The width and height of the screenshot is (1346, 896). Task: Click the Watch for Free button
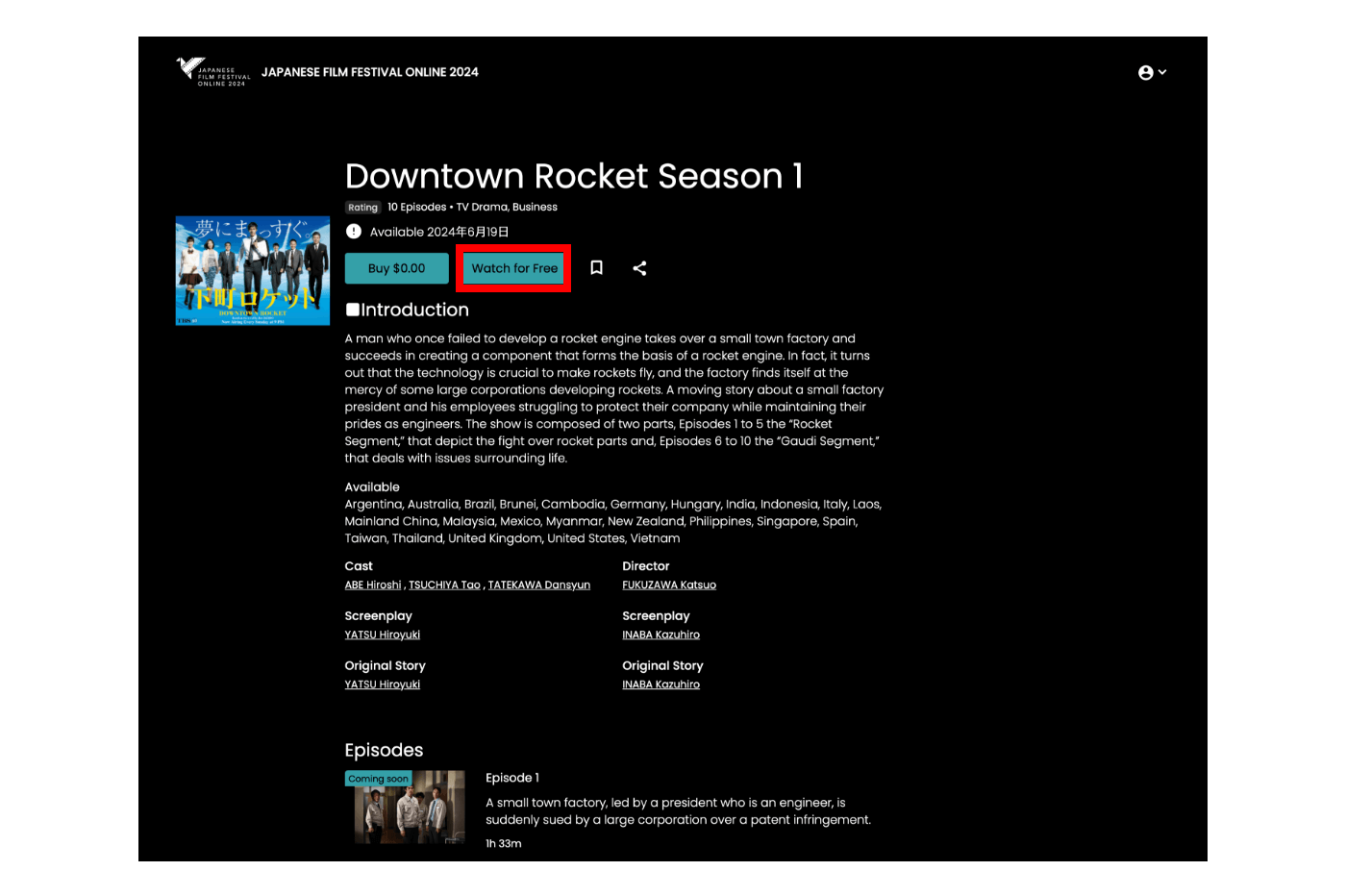coord(514,268)
